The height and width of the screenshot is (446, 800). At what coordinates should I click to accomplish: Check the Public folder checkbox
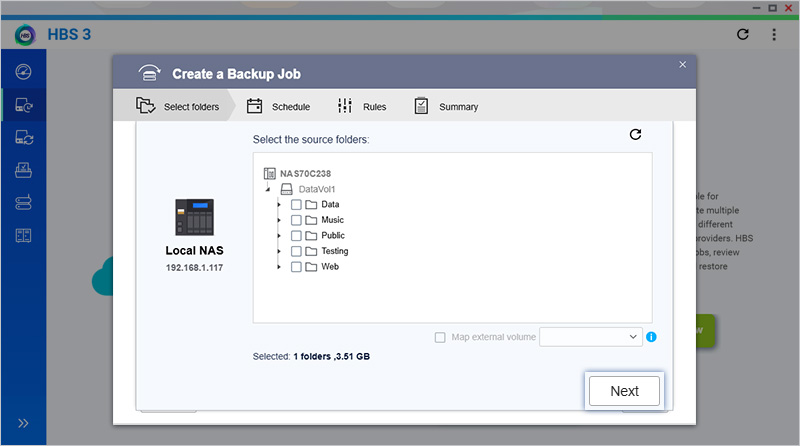pos(296,236)
